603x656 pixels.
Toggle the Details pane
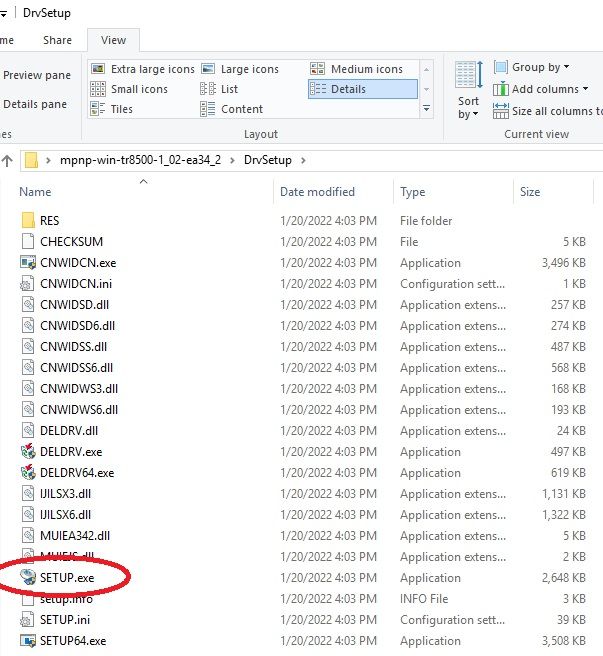coord(35,104)
